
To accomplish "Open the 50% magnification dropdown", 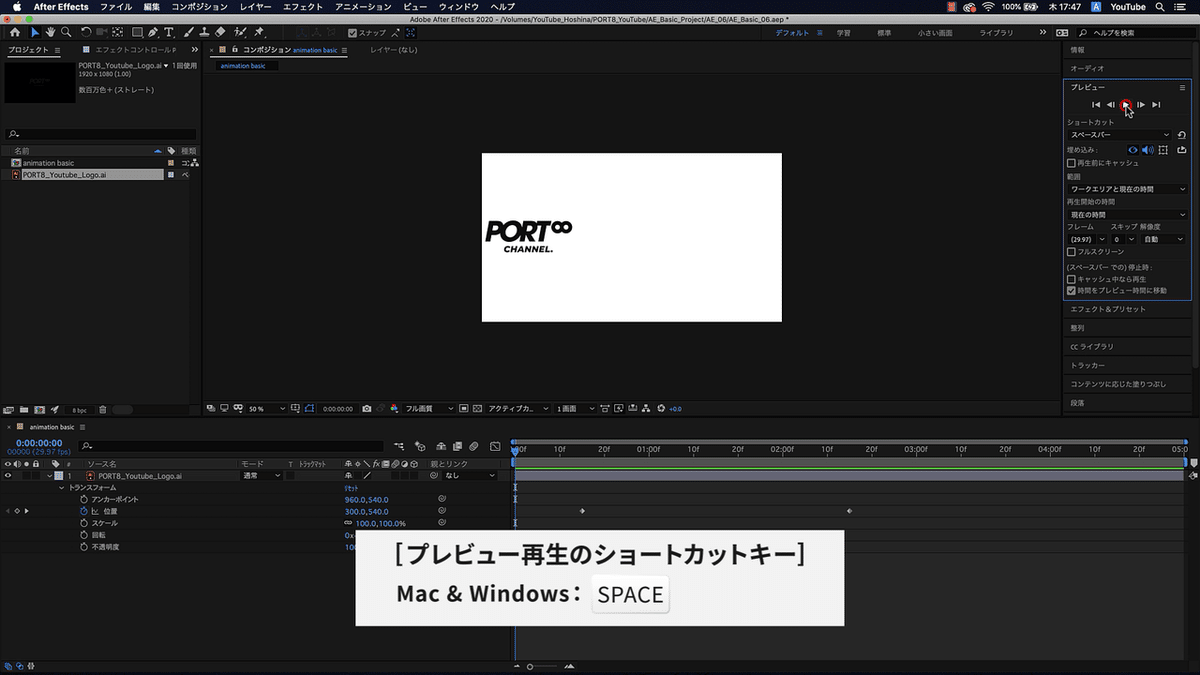I will coord(267,409).
